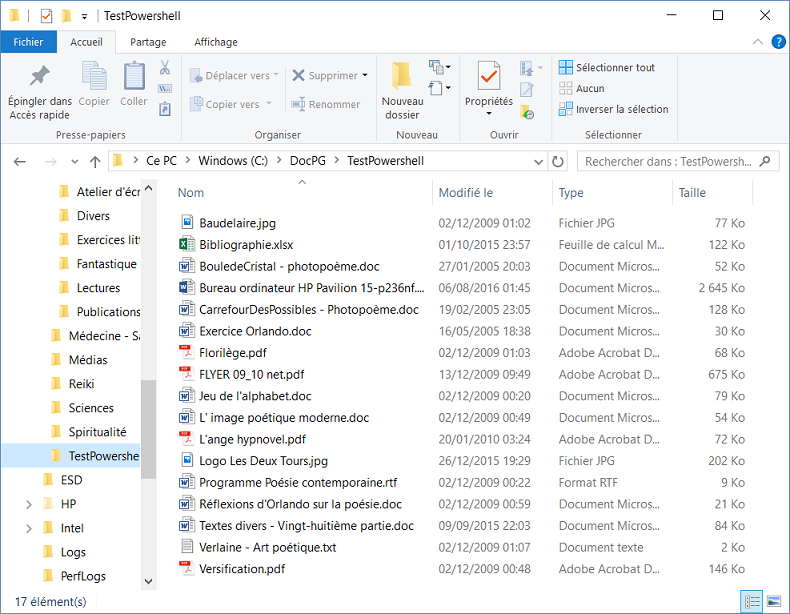Click the Nouveau dossier folder icon
Viewport: 790px width, 614px height.
[402, 75]
